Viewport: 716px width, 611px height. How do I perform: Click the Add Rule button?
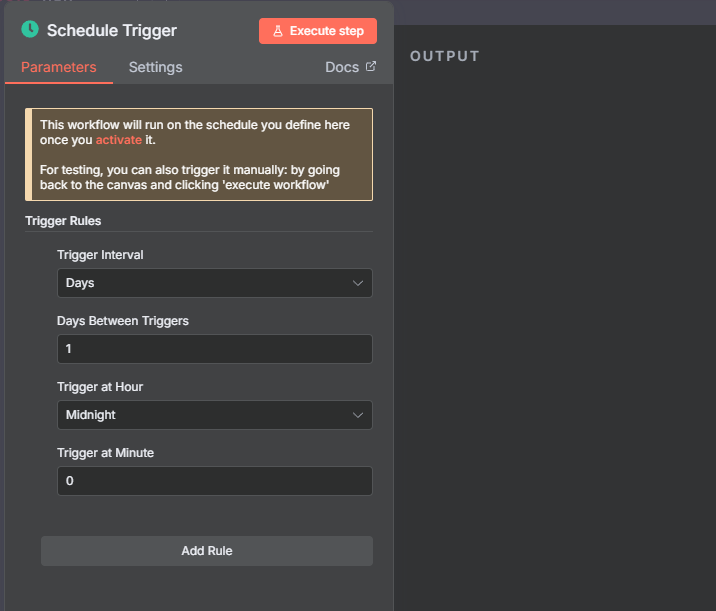(207, 551)
